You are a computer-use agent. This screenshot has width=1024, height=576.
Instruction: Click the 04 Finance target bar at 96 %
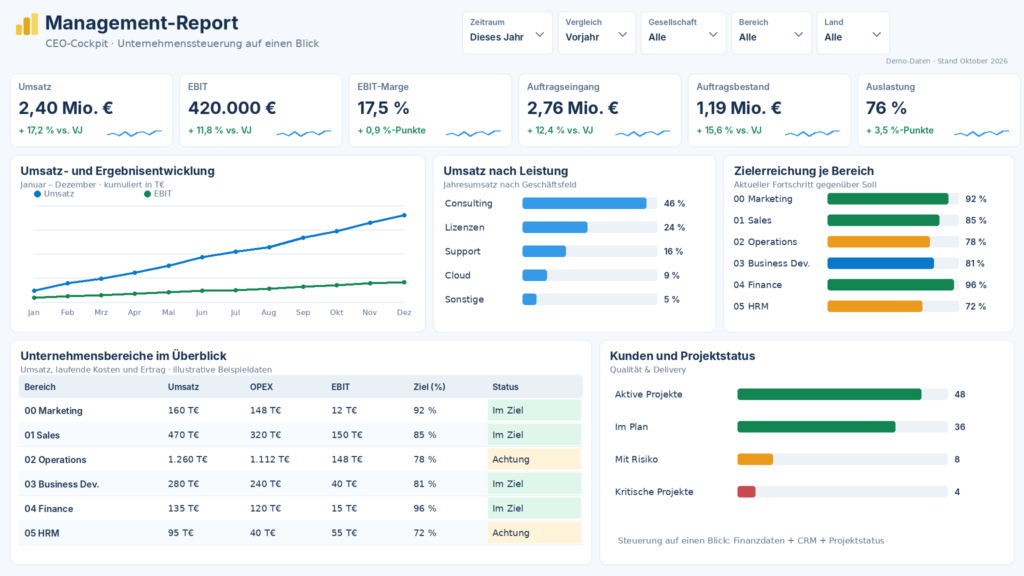pos(891,285)
